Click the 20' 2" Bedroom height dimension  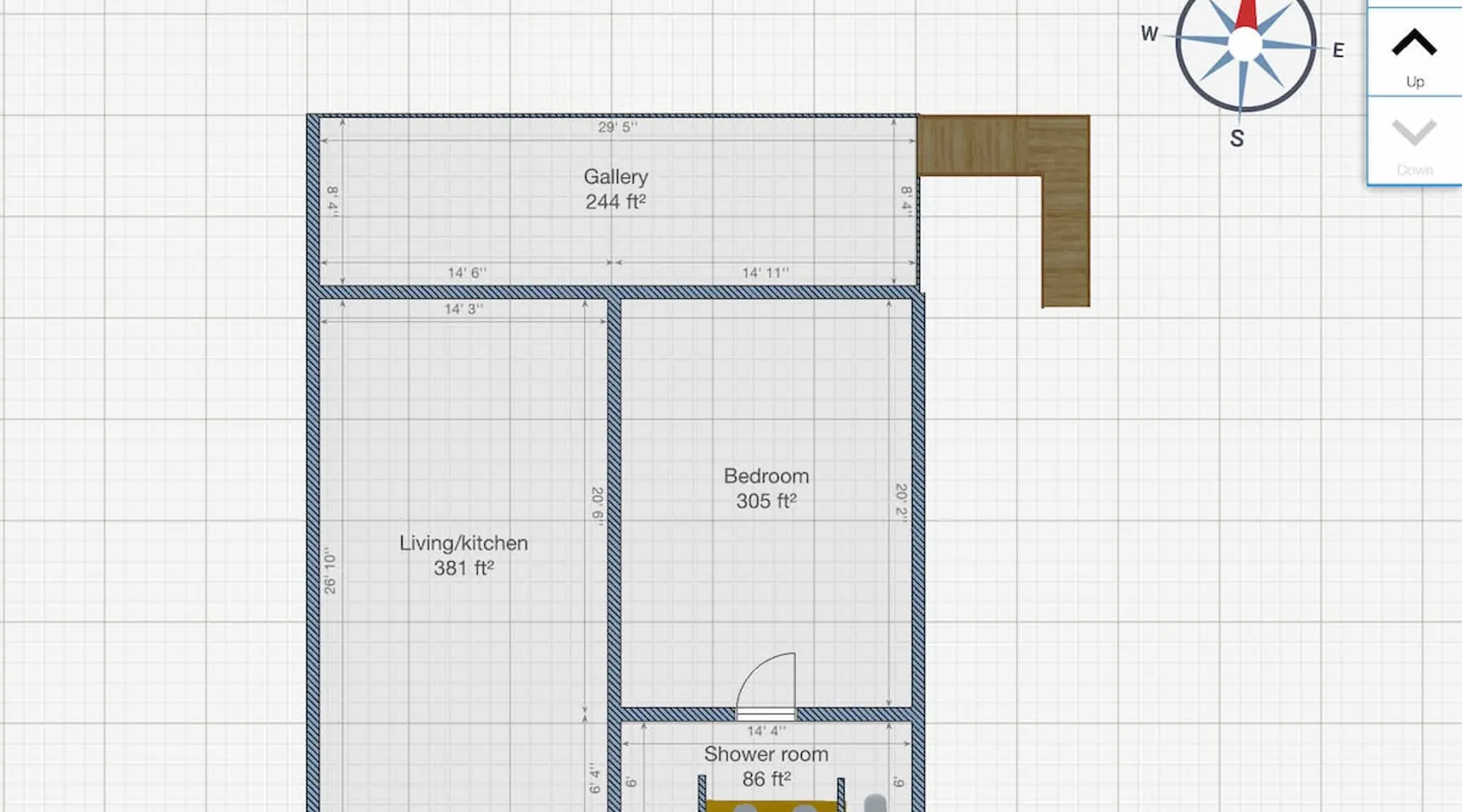901,502
